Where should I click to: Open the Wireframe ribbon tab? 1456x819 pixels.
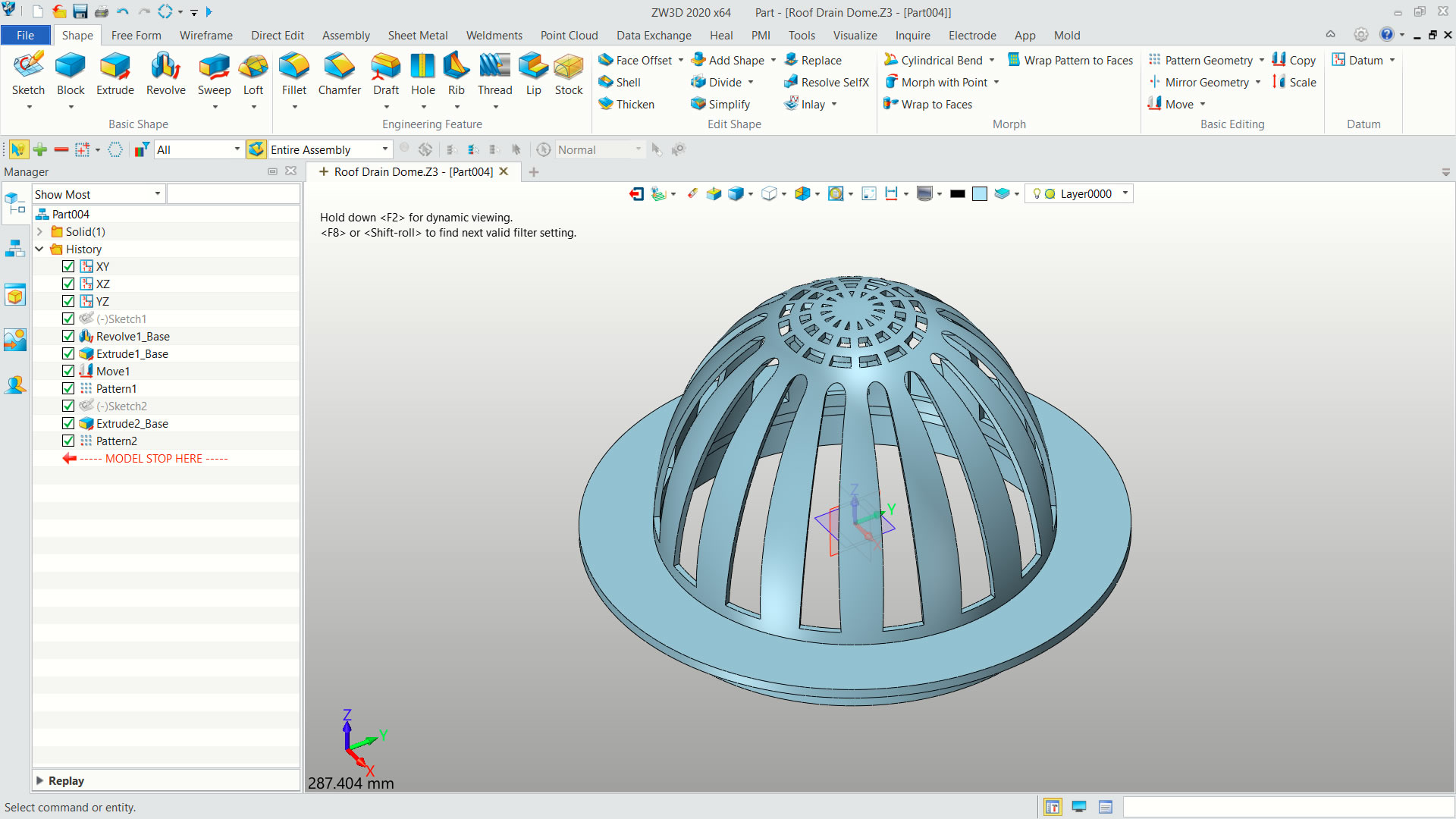point(206,36)
